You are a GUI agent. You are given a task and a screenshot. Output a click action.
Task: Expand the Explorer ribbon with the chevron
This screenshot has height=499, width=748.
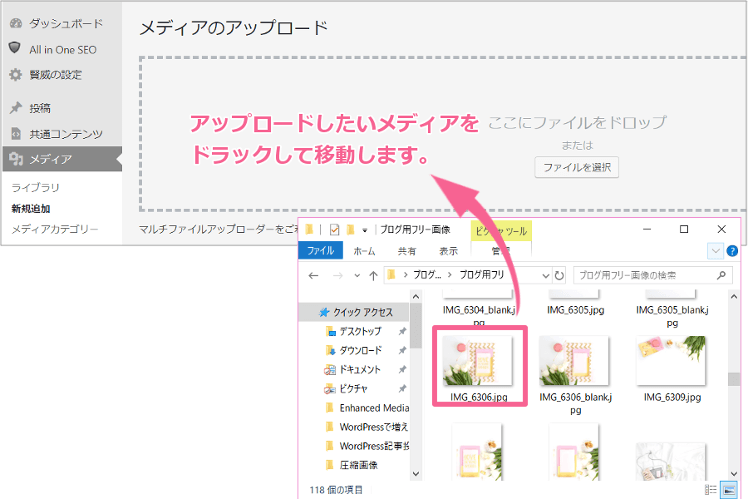coord(715,251)
